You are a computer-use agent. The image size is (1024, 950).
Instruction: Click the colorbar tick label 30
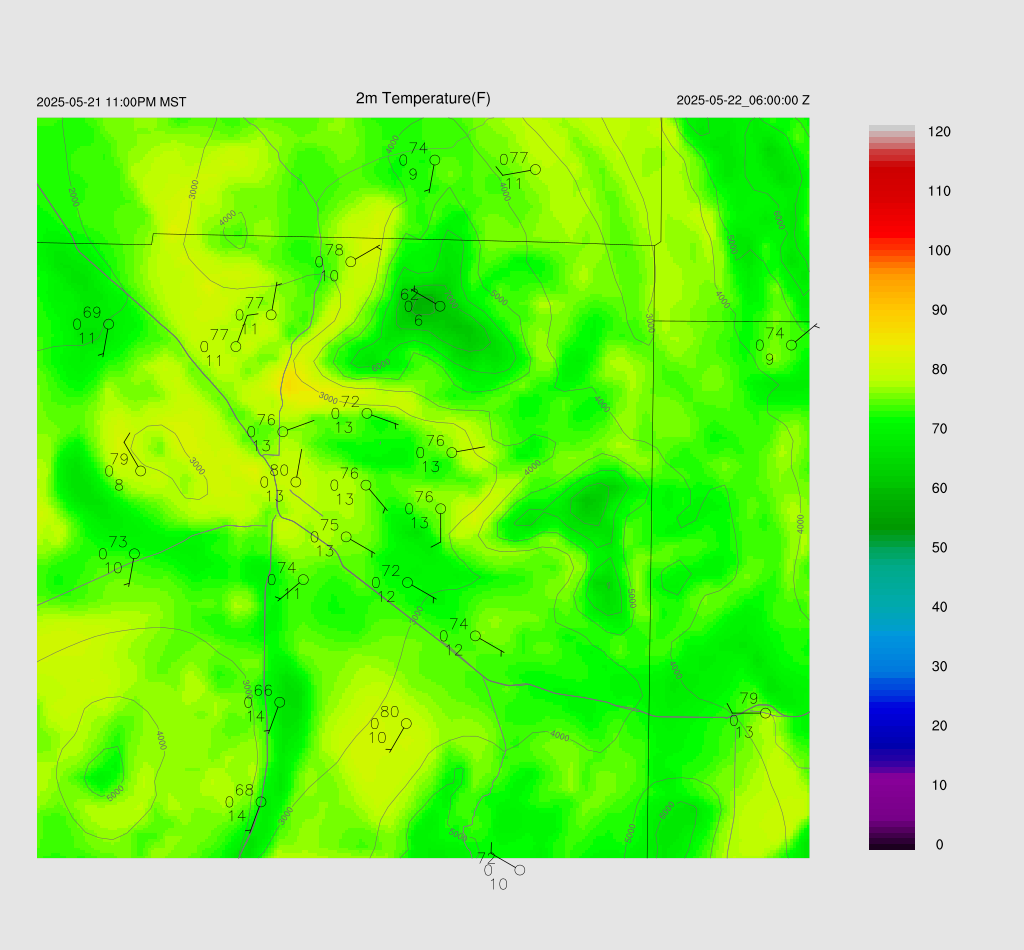pos(939,667)
